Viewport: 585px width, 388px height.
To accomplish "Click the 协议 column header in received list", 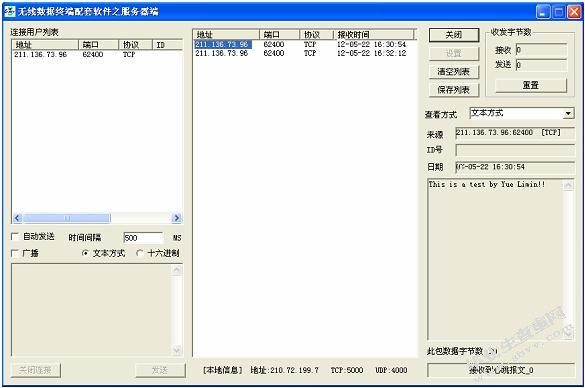I will [x=316, y=35].
